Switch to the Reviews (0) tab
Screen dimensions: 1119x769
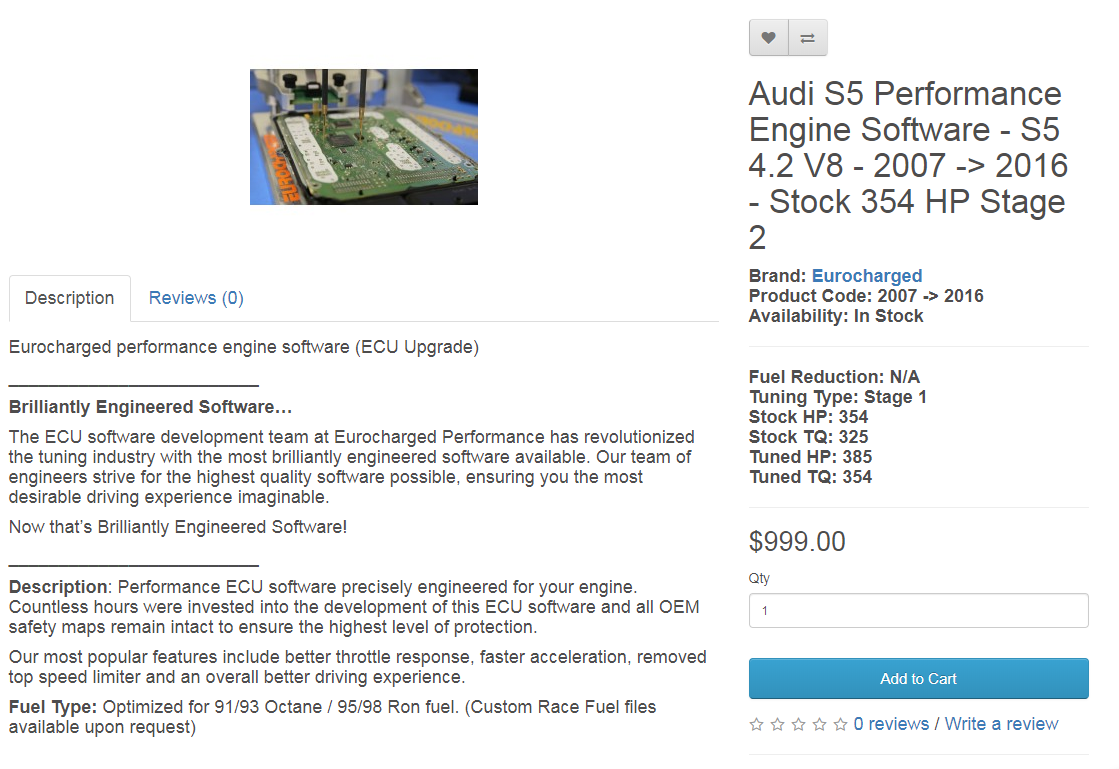tap(195, 298)
